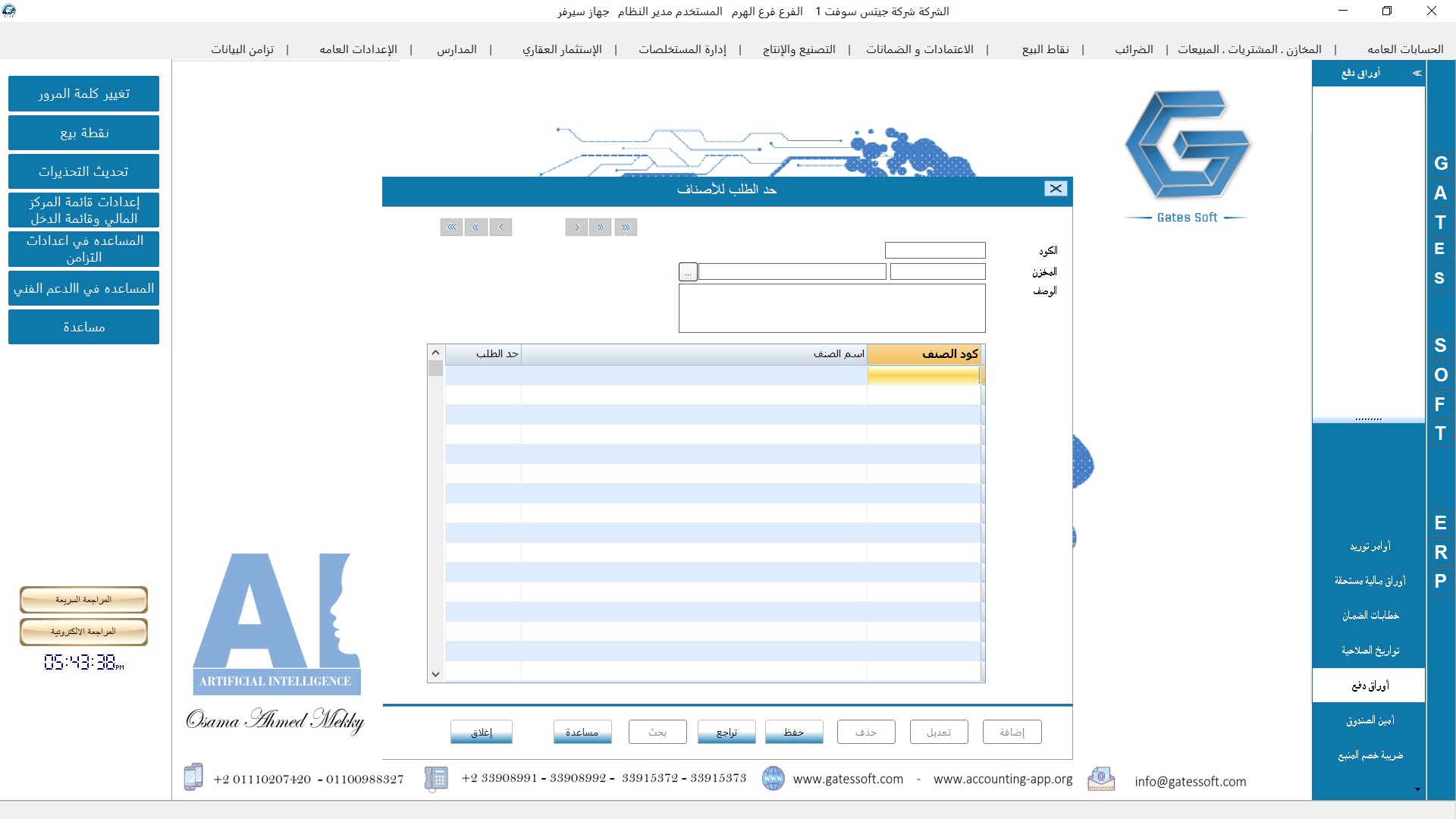Image resolution: width=1456 pixels, height=819 pixels.
Task: Open the الحسابات العامه menu
Action: [x=1405, y=49]
